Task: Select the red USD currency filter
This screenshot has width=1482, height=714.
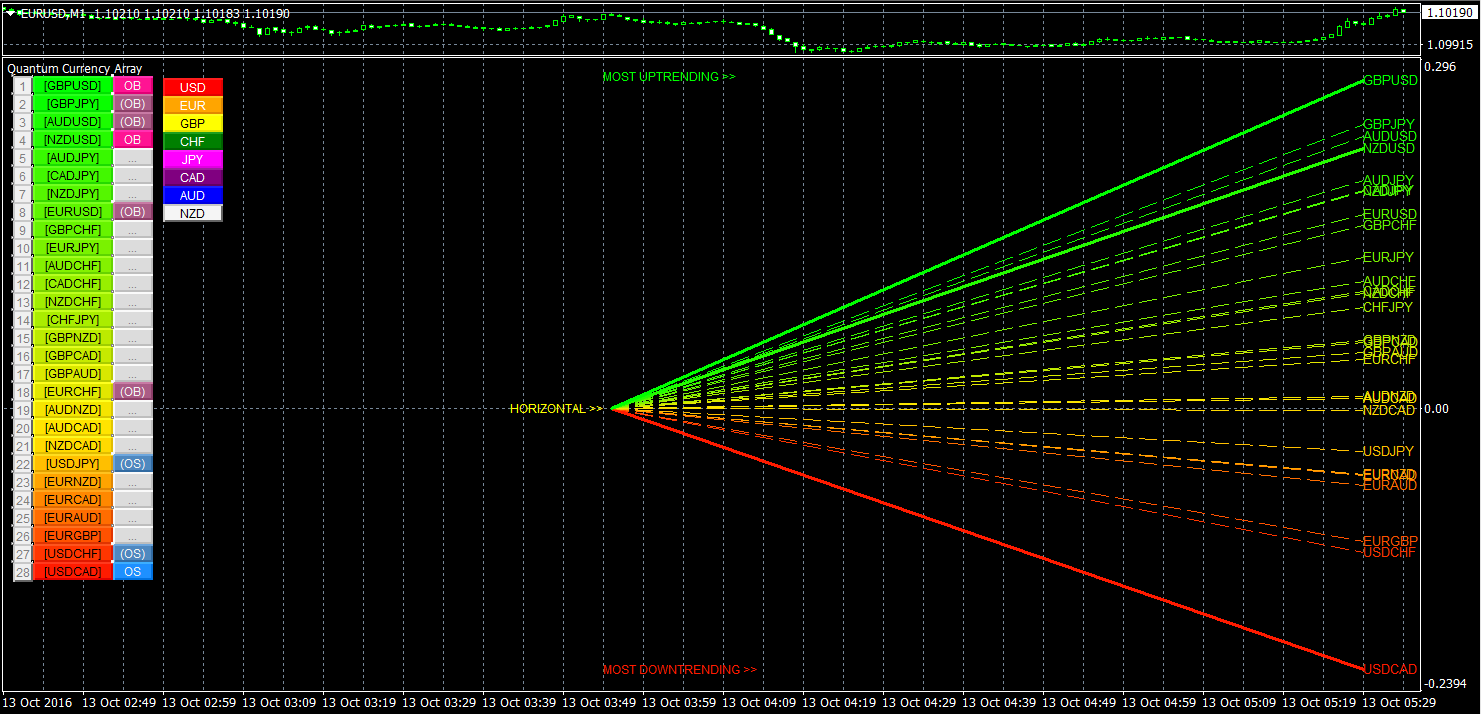Action: [193, 88]
